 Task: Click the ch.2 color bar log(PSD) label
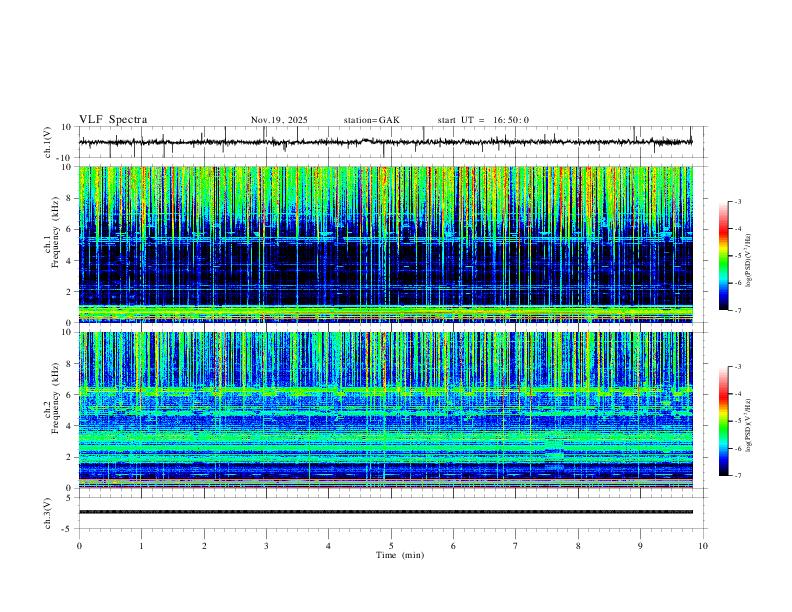[748, 425]
